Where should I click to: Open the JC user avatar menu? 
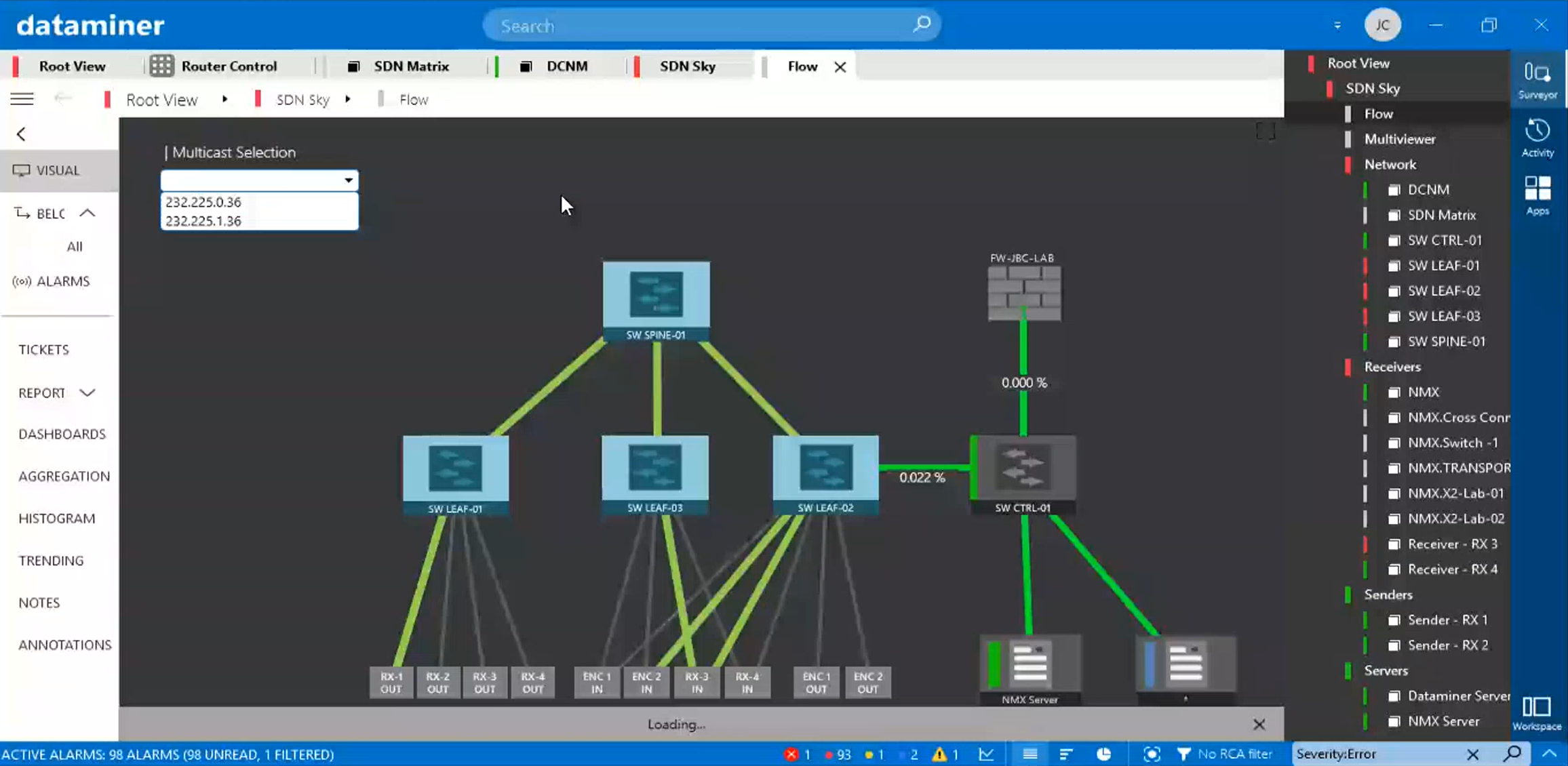coord(1382,25)
